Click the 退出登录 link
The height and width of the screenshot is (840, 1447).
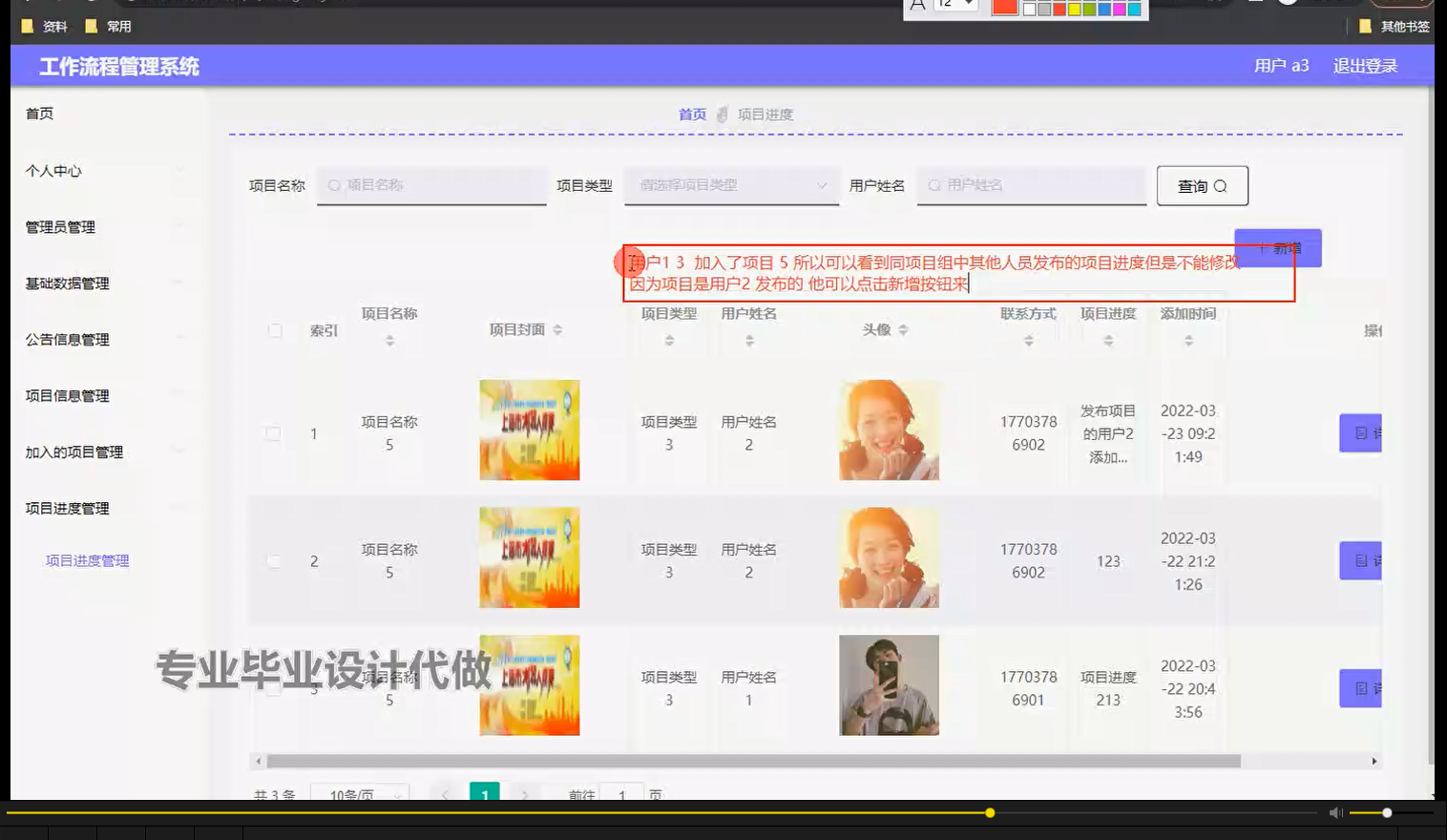pyautogui.click(x=1365, y=65)
